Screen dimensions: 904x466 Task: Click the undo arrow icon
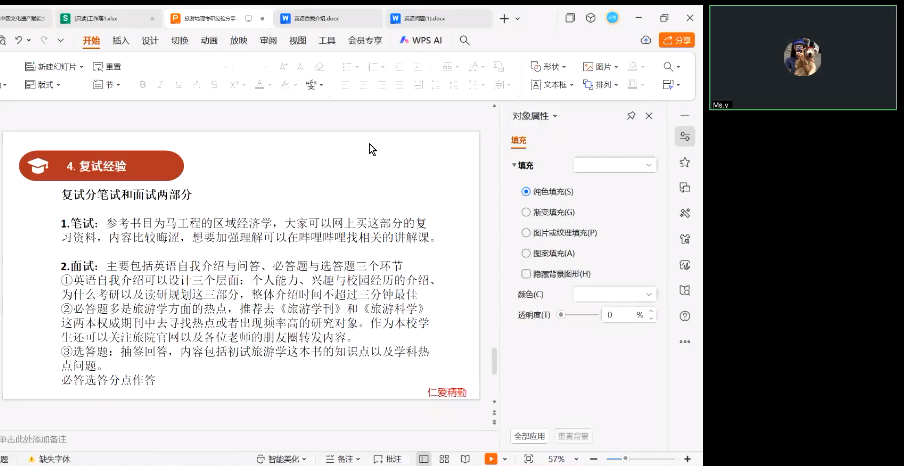tap(19, 40)
